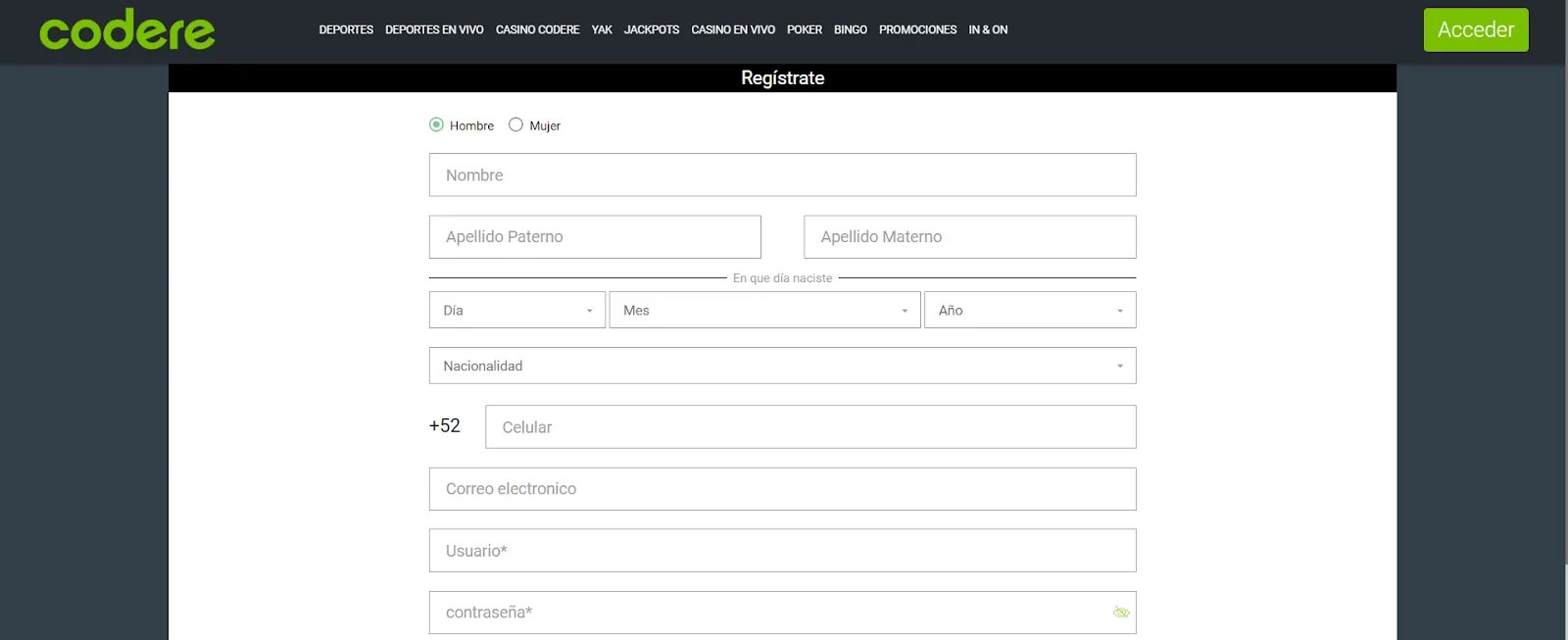
Task: Select the Hombre radio button
Action: pos(437,124)
